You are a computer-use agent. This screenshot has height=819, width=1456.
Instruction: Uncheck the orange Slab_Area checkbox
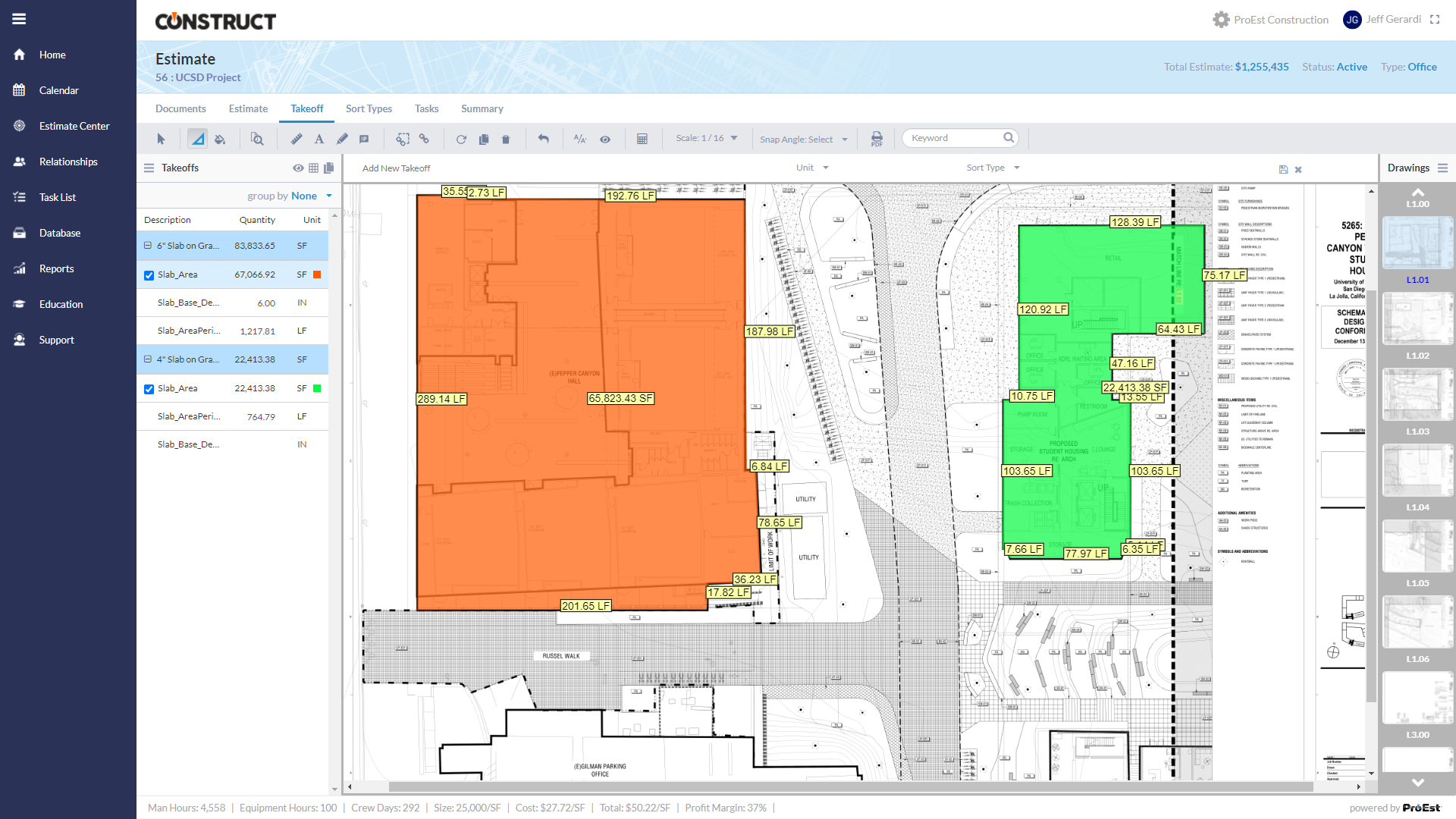click(x=149, y=275)
